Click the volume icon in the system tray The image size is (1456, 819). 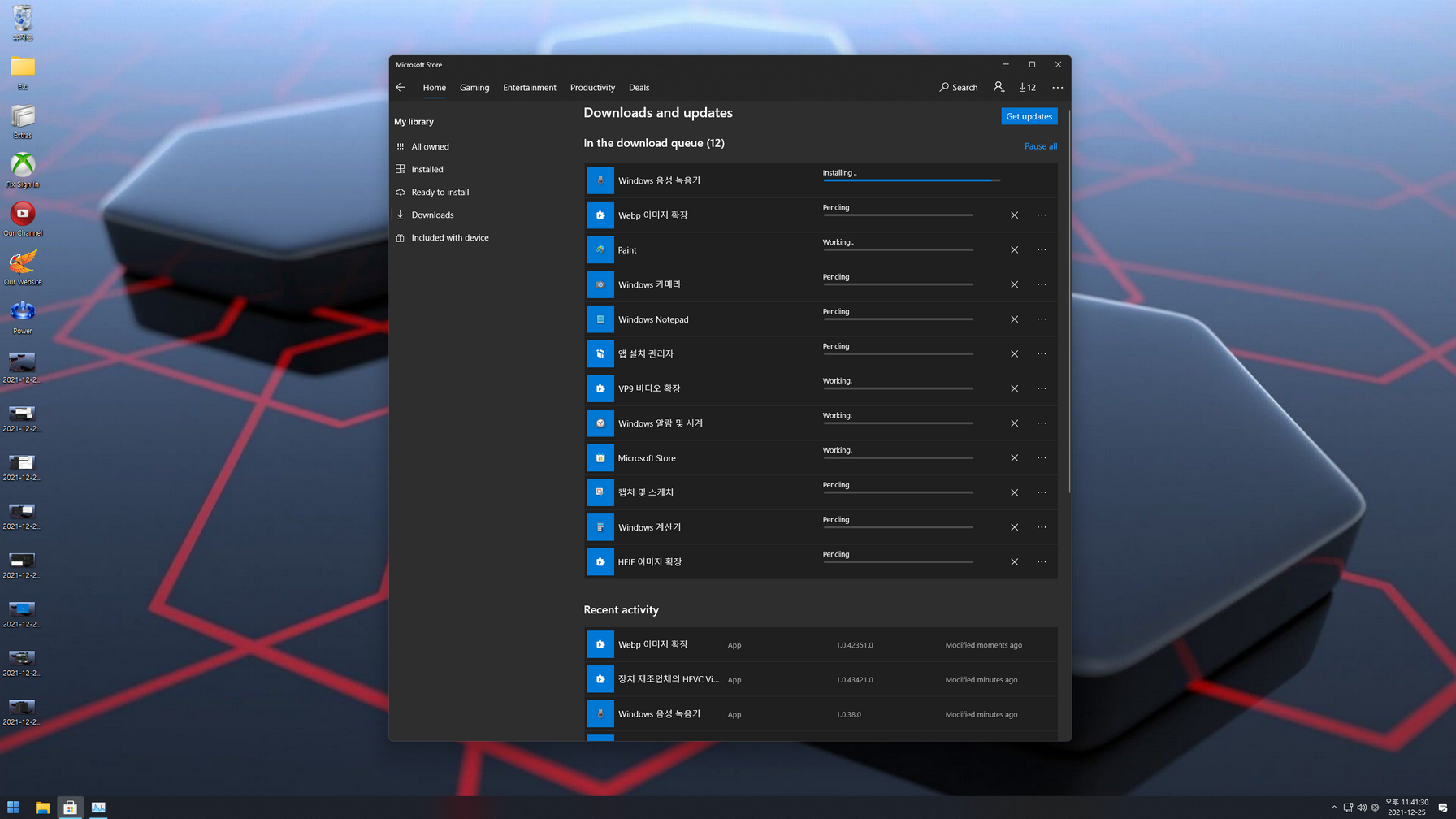point(1362,808)
